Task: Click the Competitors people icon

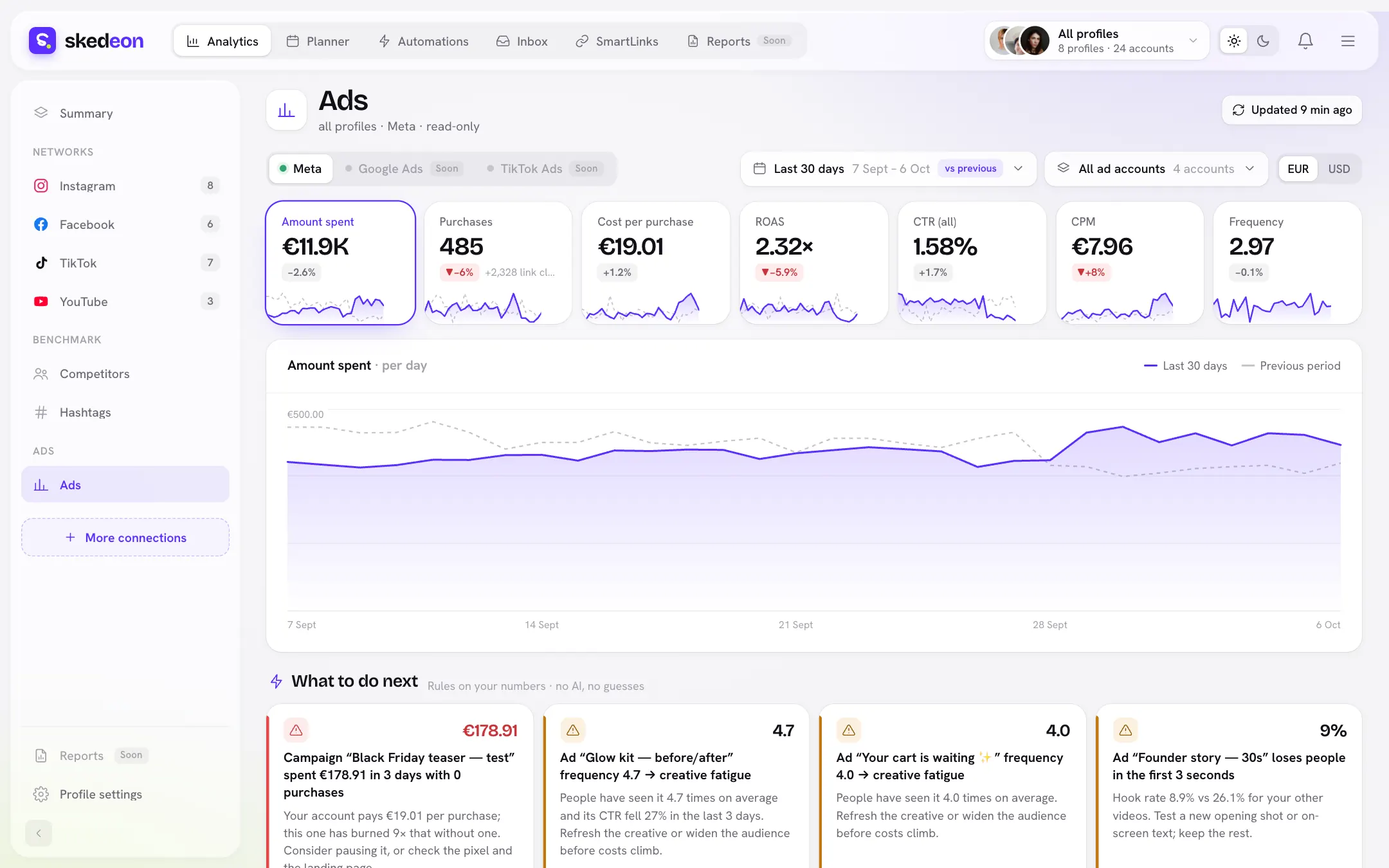Action: pyautogui.click(x=41, y=374)
